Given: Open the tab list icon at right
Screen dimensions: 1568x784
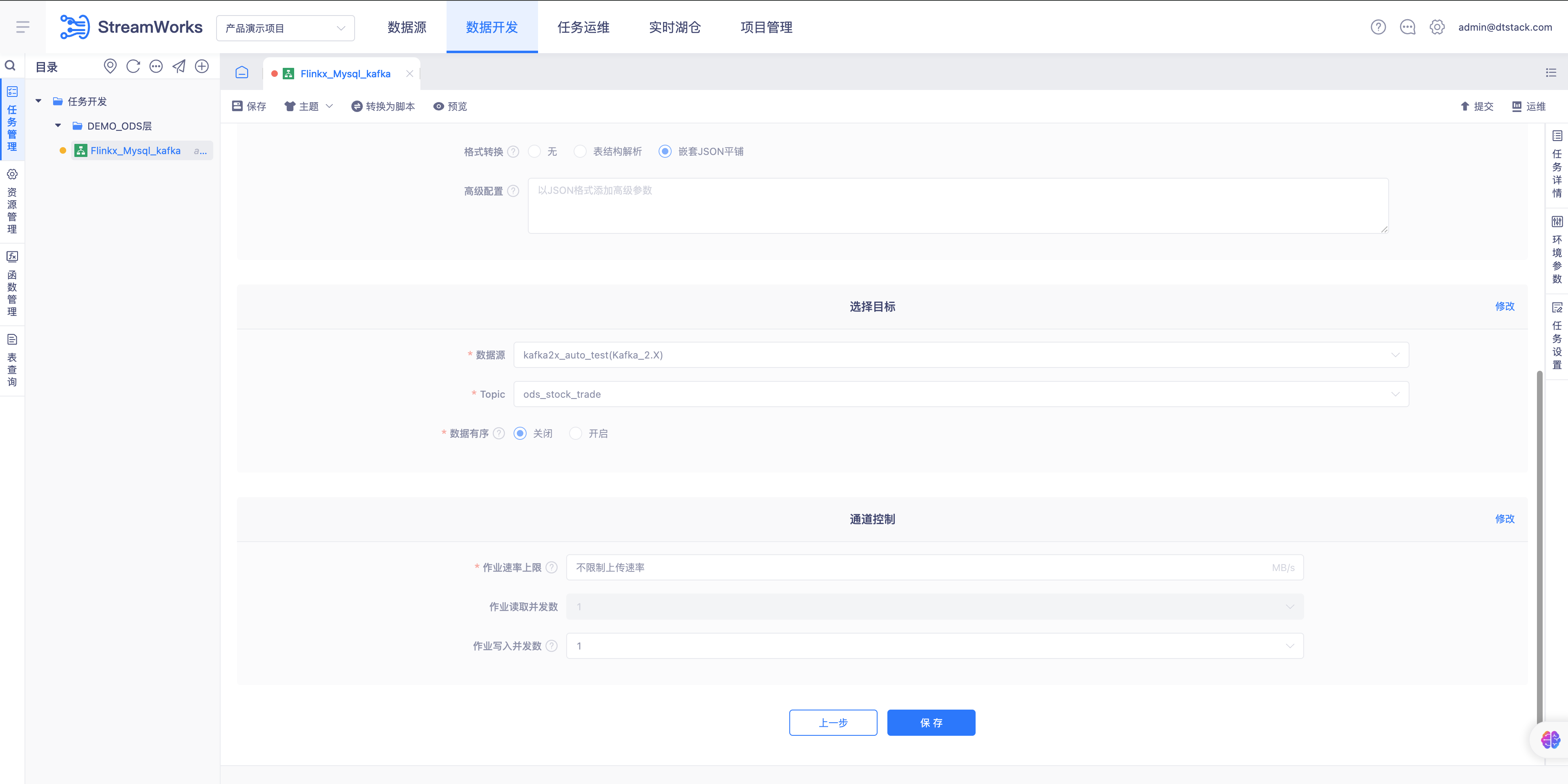Looking at the screenshot, I should [x=1550, y=72].
